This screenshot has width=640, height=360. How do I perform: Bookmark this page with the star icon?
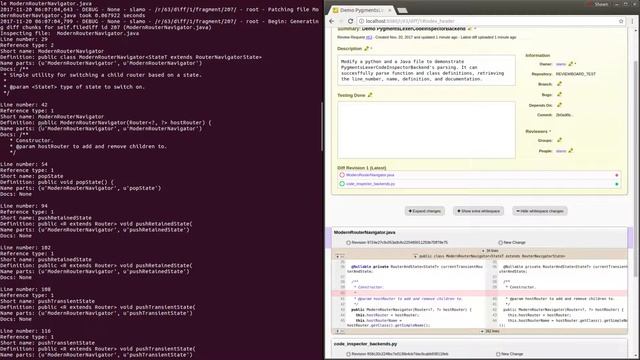[x=621, y=21]
